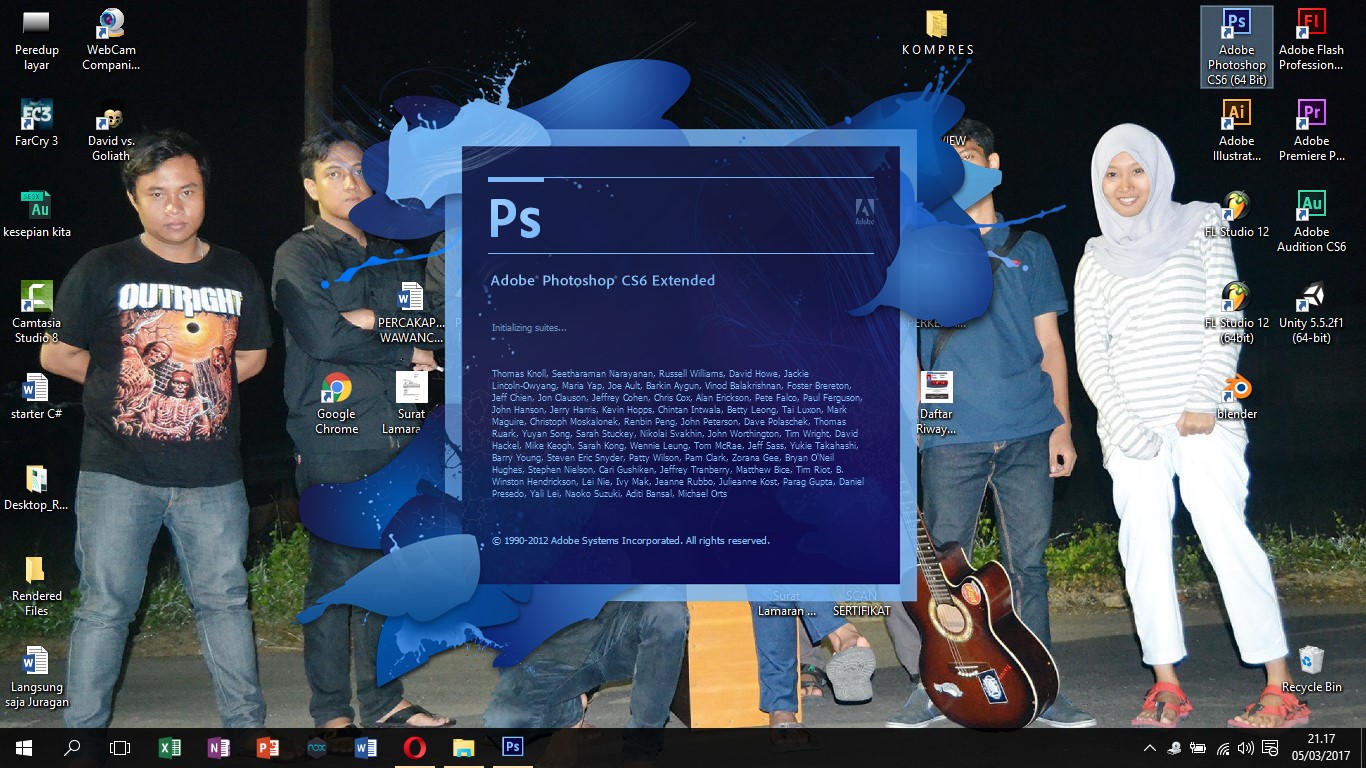
Task: Select the Adobe Audition CS6 desktop shortcut
Action: [x=1311, y=222]
